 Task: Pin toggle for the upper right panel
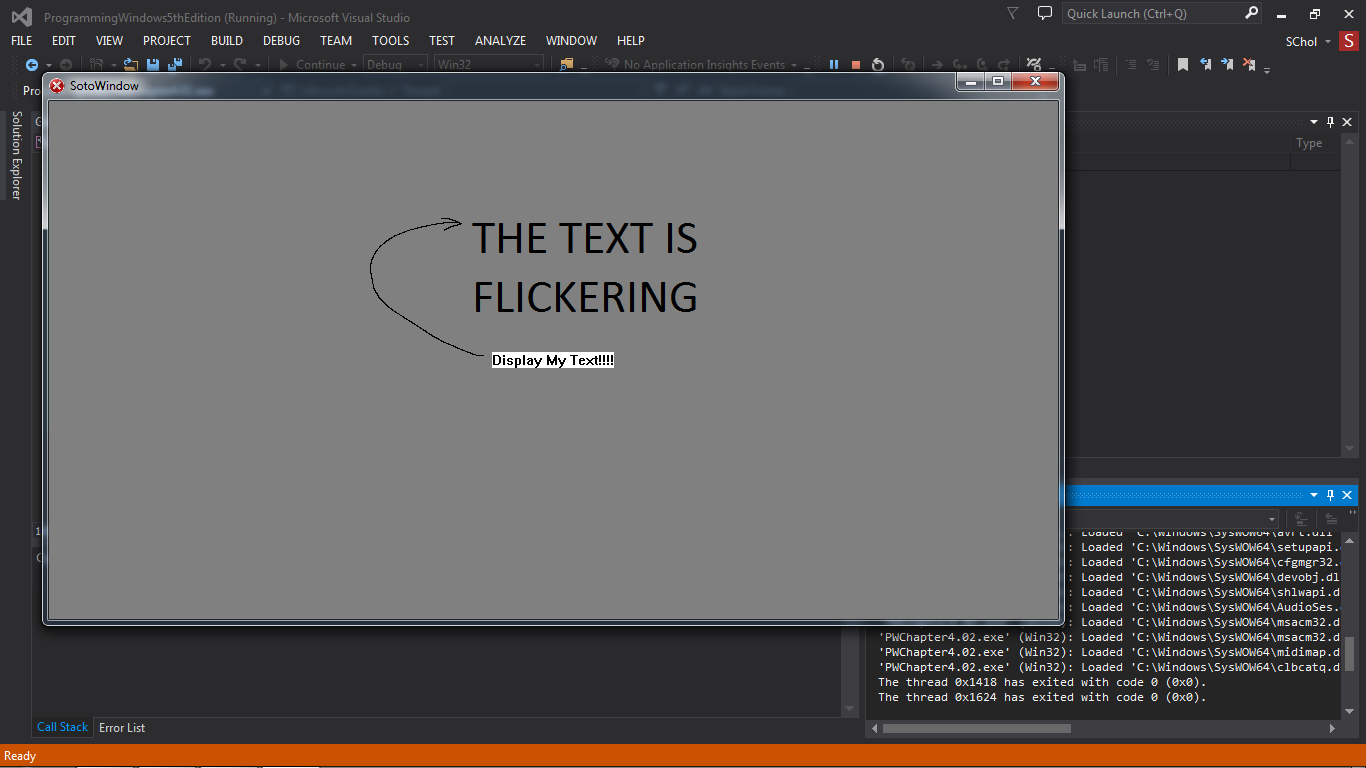[x=1330, y=122]
